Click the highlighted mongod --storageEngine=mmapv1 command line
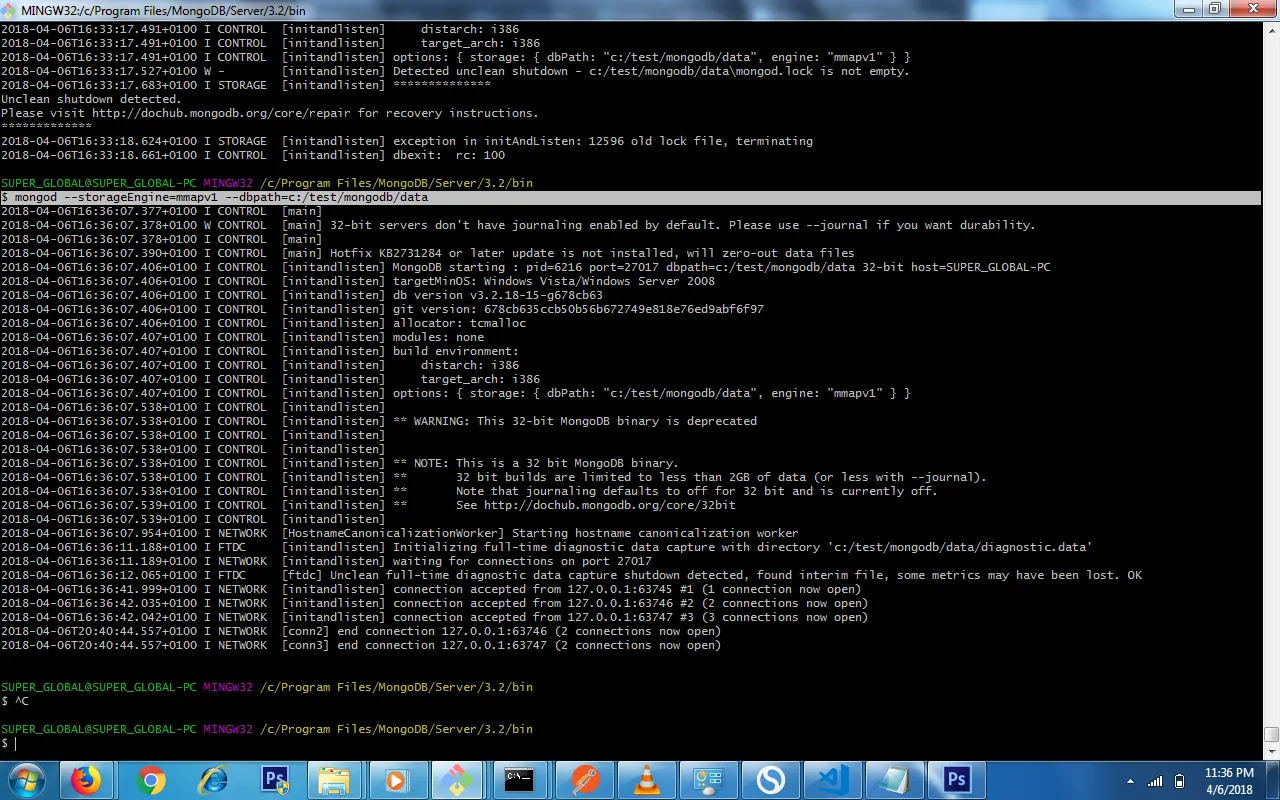This screenshot has width=1280, height=800. (630, 197)
